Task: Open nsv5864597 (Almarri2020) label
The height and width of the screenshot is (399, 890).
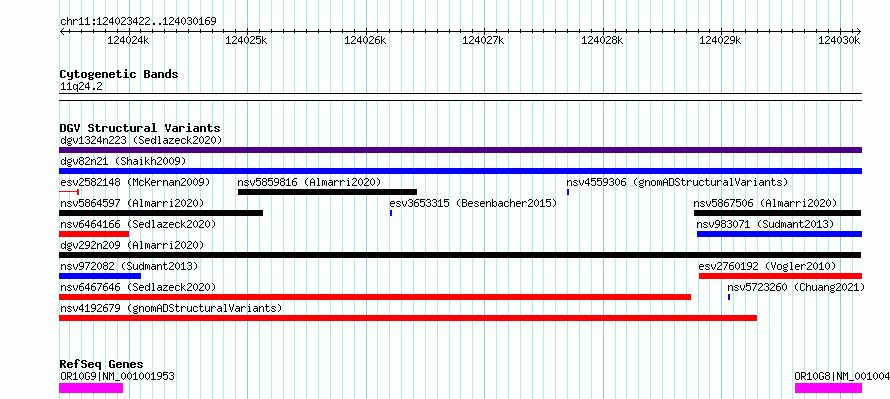Action: pyautogui.click(x=132, y=203)
